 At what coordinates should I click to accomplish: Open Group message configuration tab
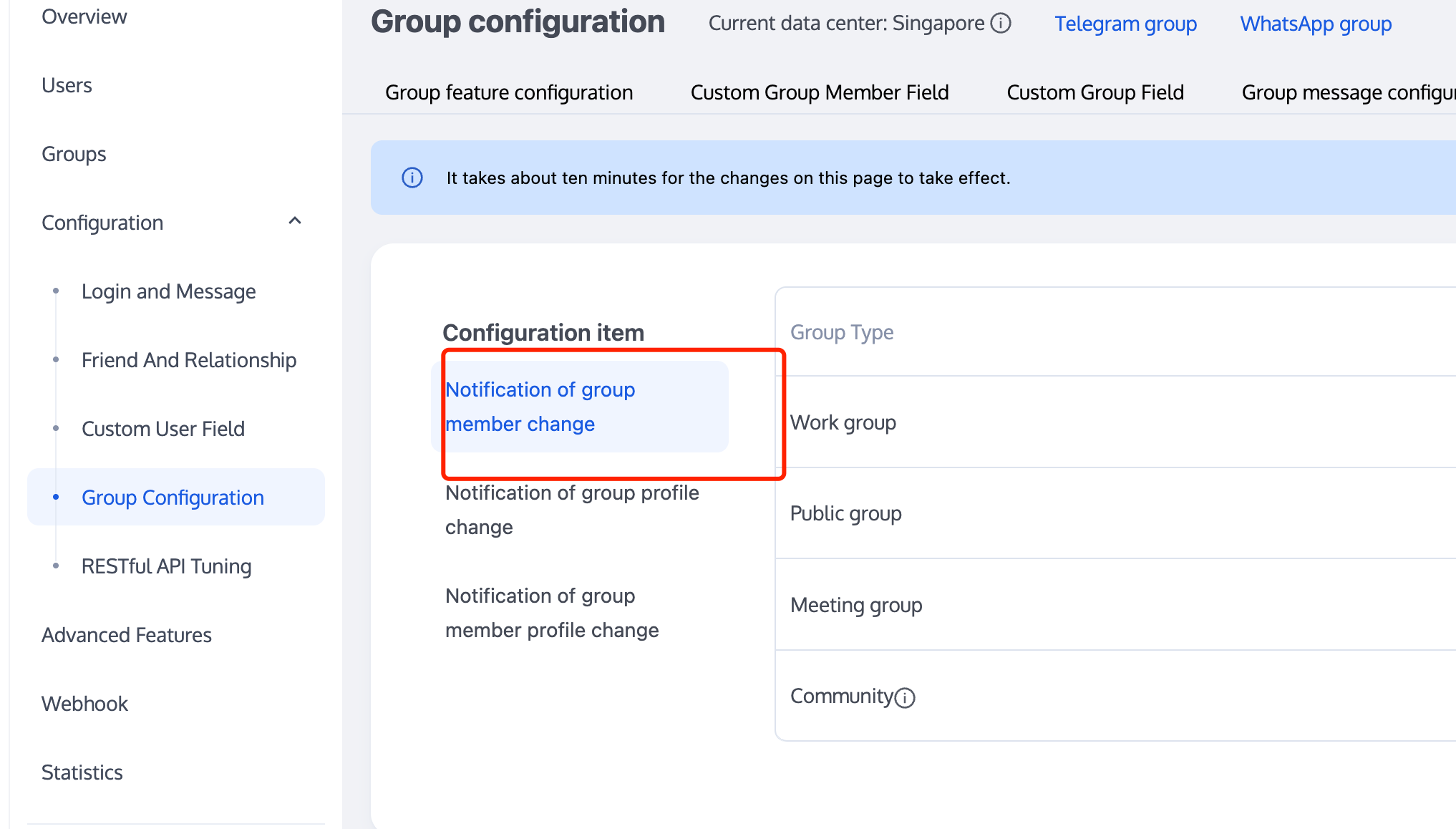pyautogui.click(x=1347, y=92)
